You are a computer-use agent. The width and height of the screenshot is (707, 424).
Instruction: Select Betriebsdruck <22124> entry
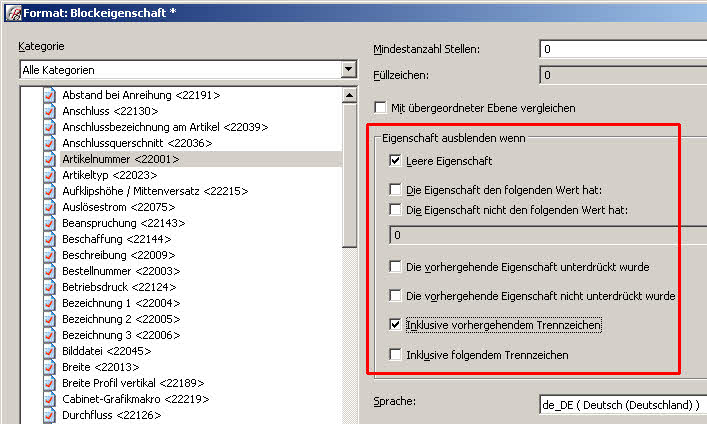tap(119, 287)
